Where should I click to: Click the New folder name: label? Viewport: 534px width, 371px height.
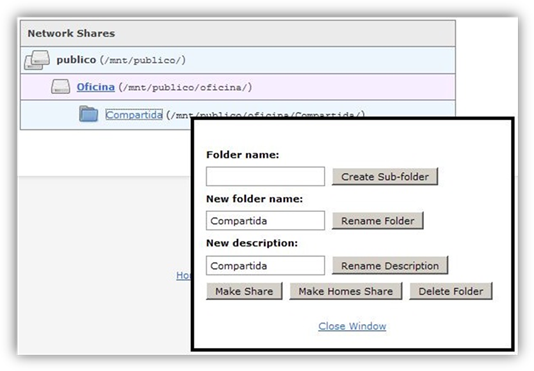point(254,199)
